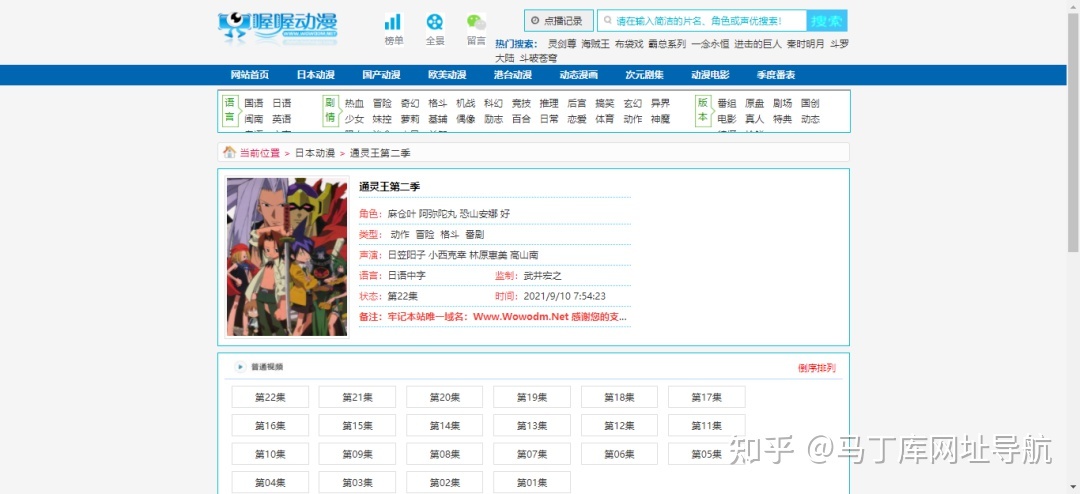Select hot search term 一念永恒
This screenshot has width=1080, height=494.
[x=710, y=44]
